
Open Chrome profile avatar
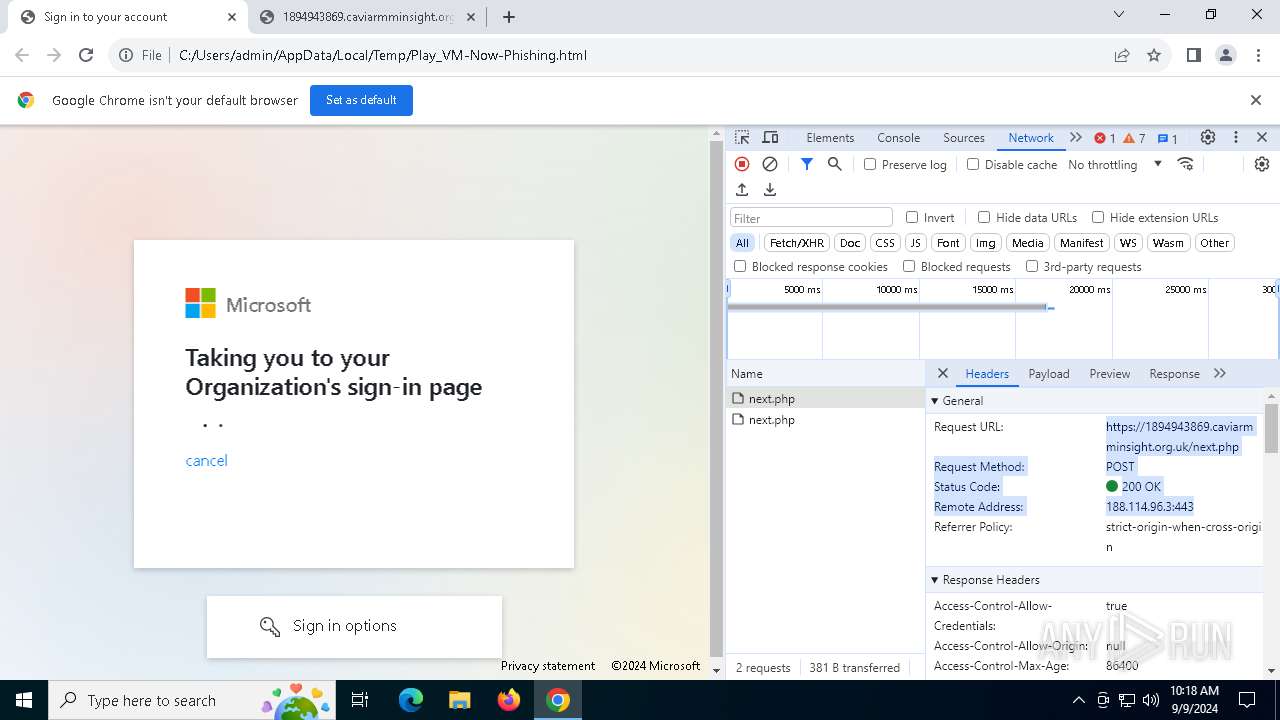coord(1226,55)
